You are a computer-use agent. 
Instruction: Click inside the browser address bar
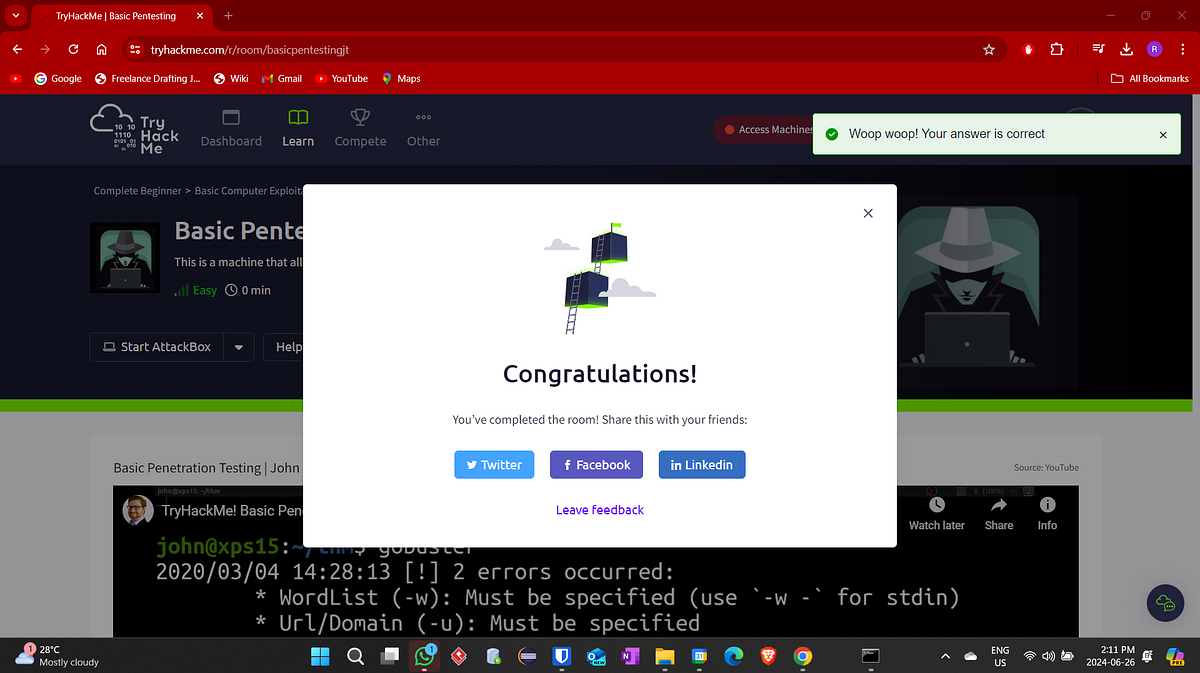pos(400,48)
